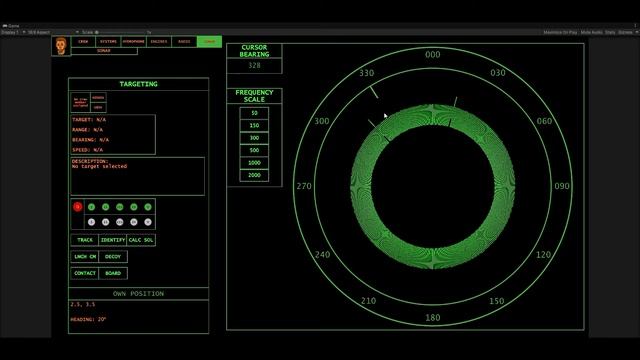Toggle Mute Audio in Game view

[x=591, y=32]
